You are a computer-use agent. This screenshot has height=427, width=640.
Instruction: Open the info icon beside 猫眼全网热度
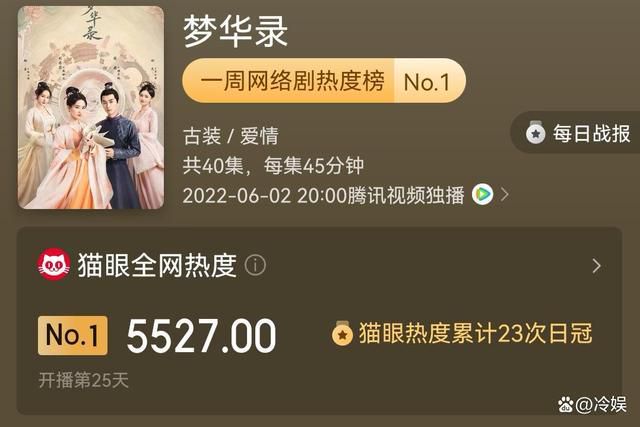point(255,265)
